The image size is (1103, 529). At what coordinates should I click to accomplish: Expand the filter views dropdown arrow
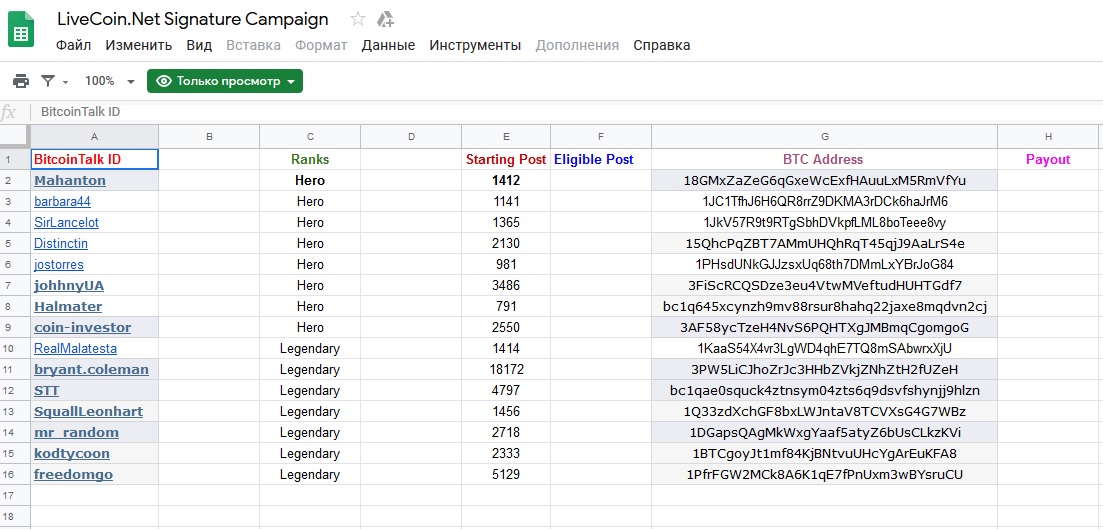(x=65, y=82)
